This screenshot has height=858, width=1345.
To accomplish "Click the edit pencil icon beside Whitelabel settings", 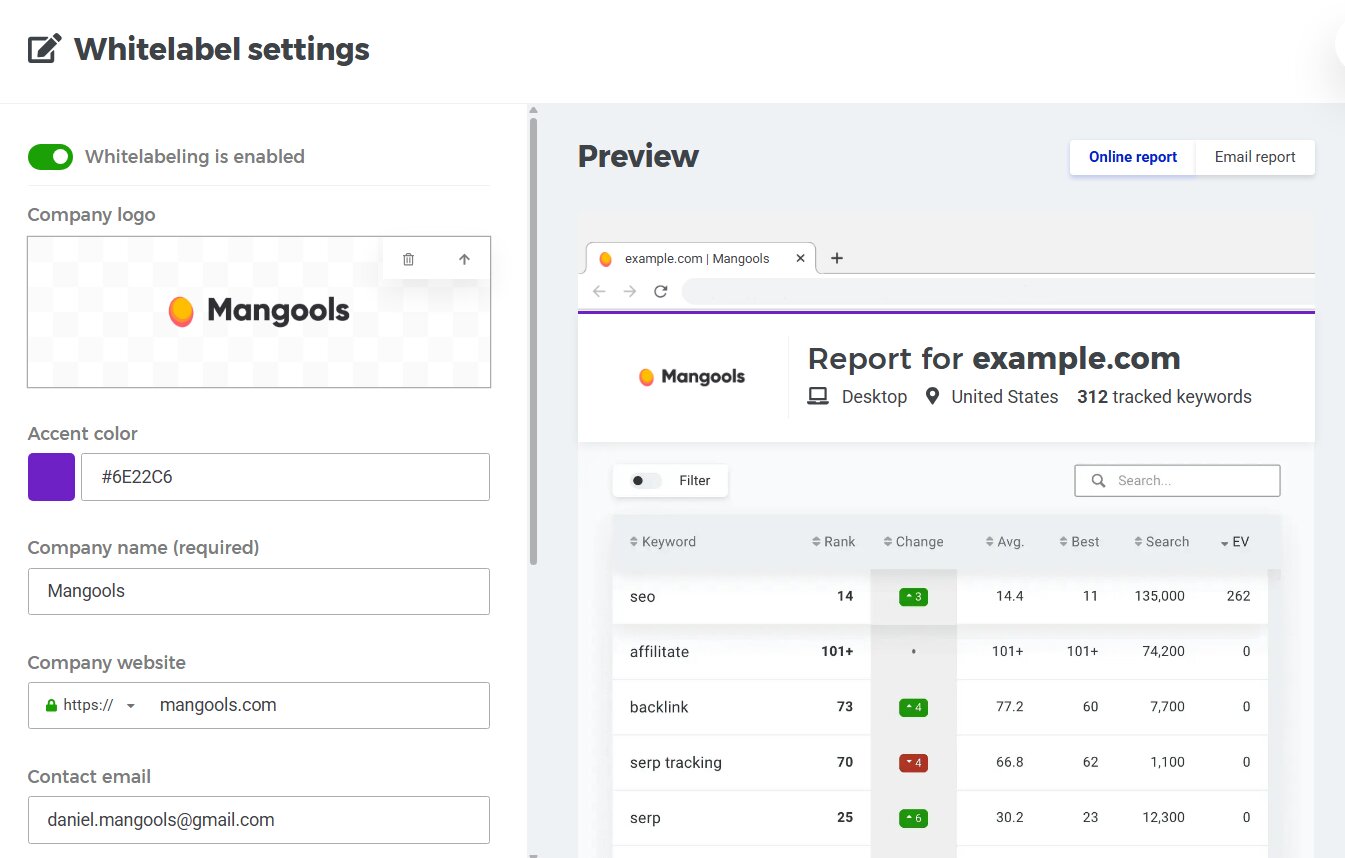I will click(44, 47).
